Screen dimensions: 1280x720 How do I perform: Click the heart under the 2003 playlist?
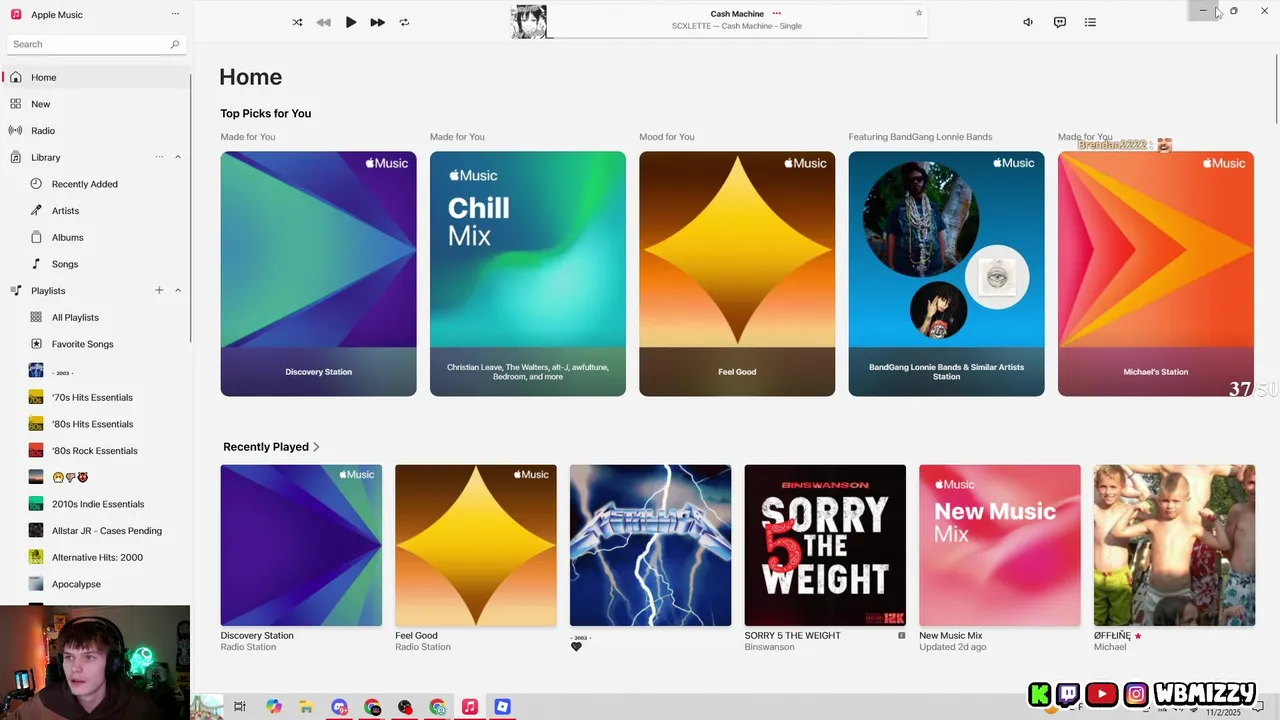(x=576, y=647)
